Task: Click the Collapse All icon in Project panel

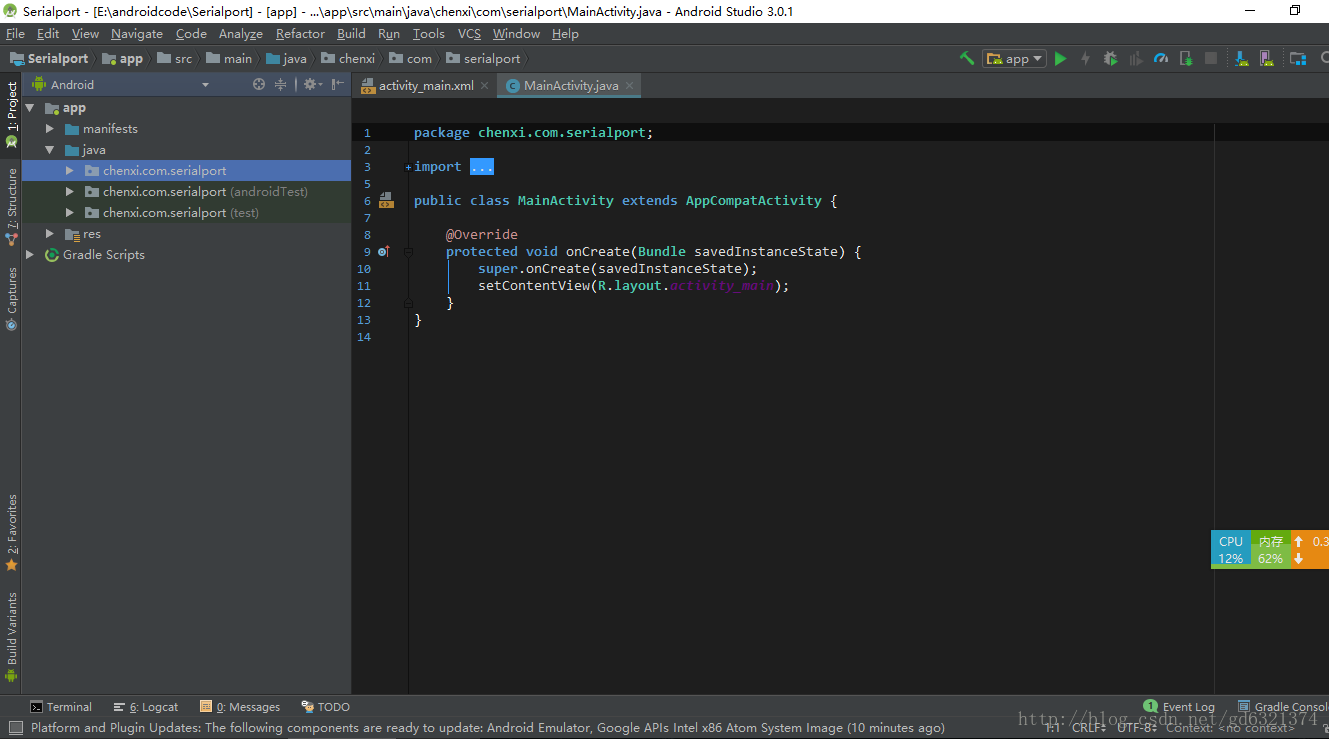Action: point(281,85)
